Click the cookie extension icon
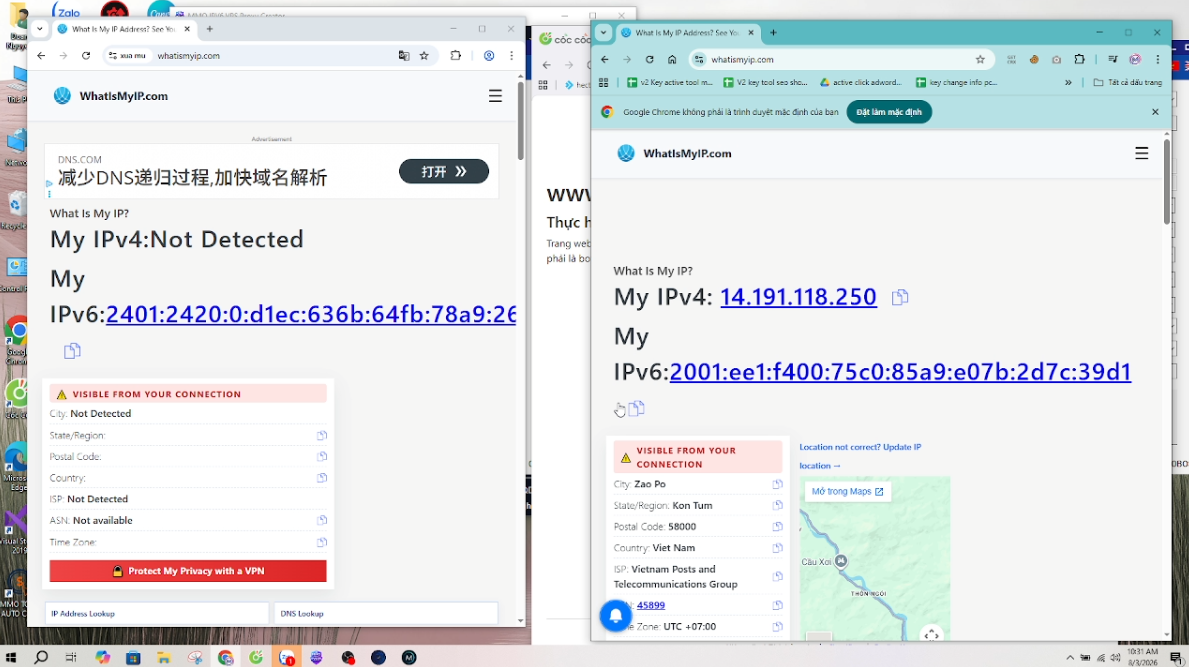 tap(1034, 59)
